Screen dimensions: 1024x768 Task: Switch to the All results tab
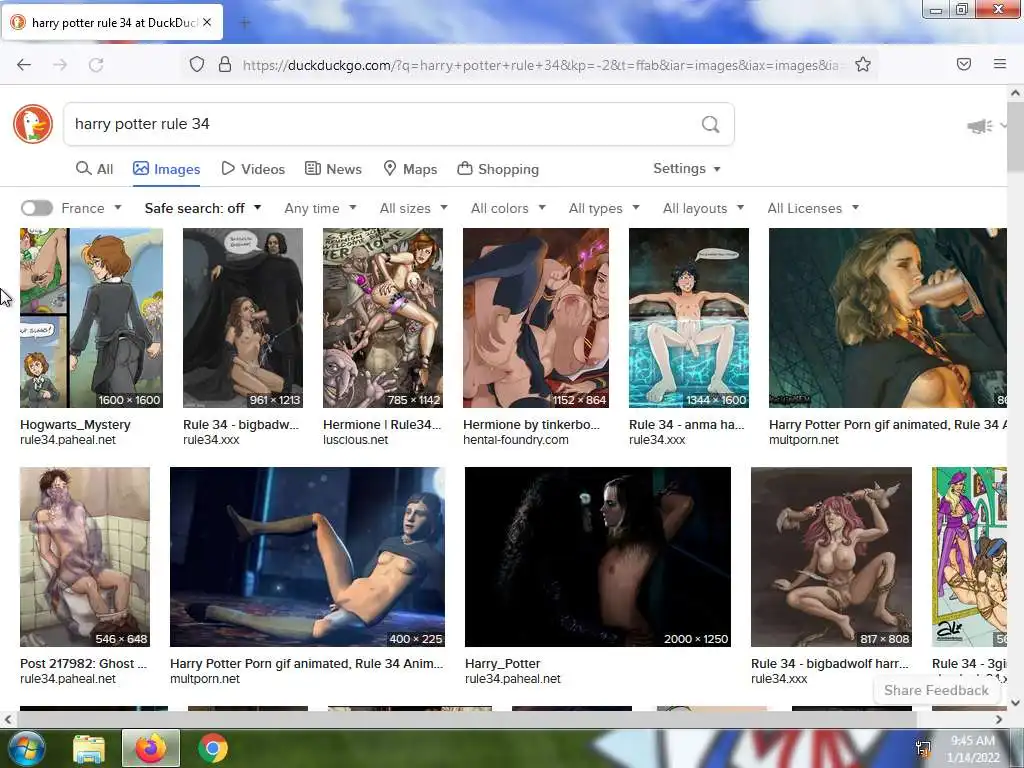(x=95, y=169)
